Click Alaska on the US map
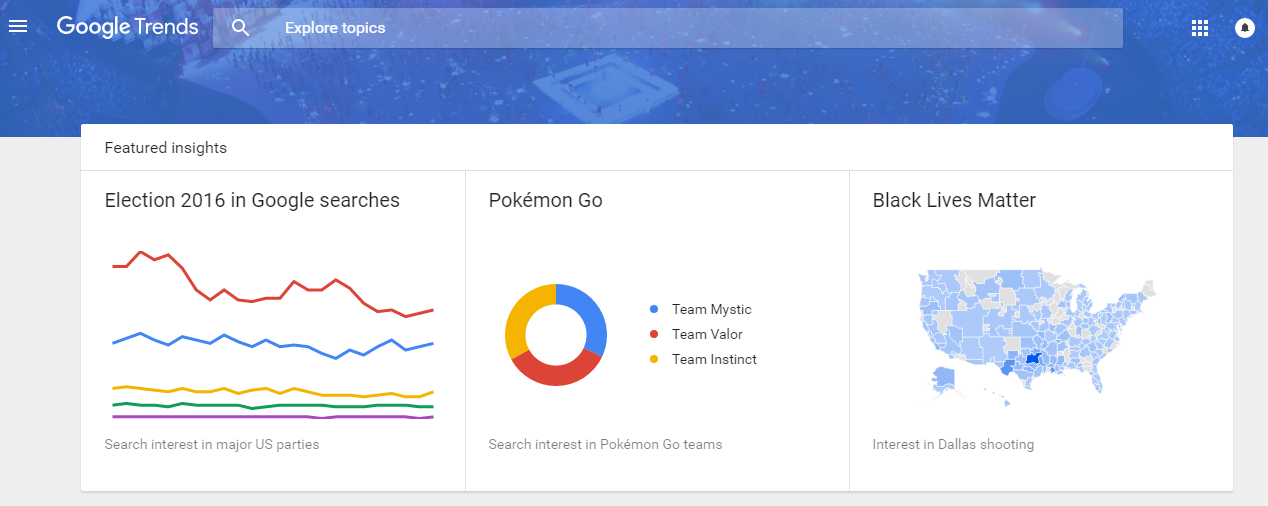The width and height of the screenshot is (1268, 506). (945, 380)
